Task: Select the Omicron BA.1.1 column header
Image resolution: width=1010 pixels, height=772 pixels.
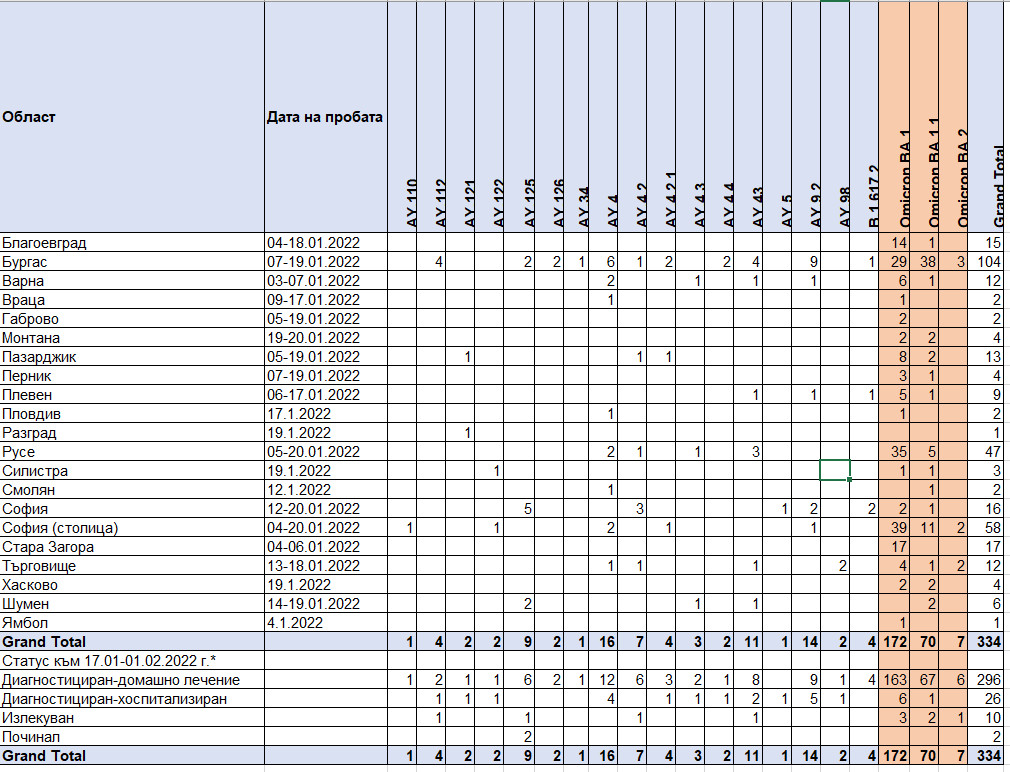Action: point(924,117)
